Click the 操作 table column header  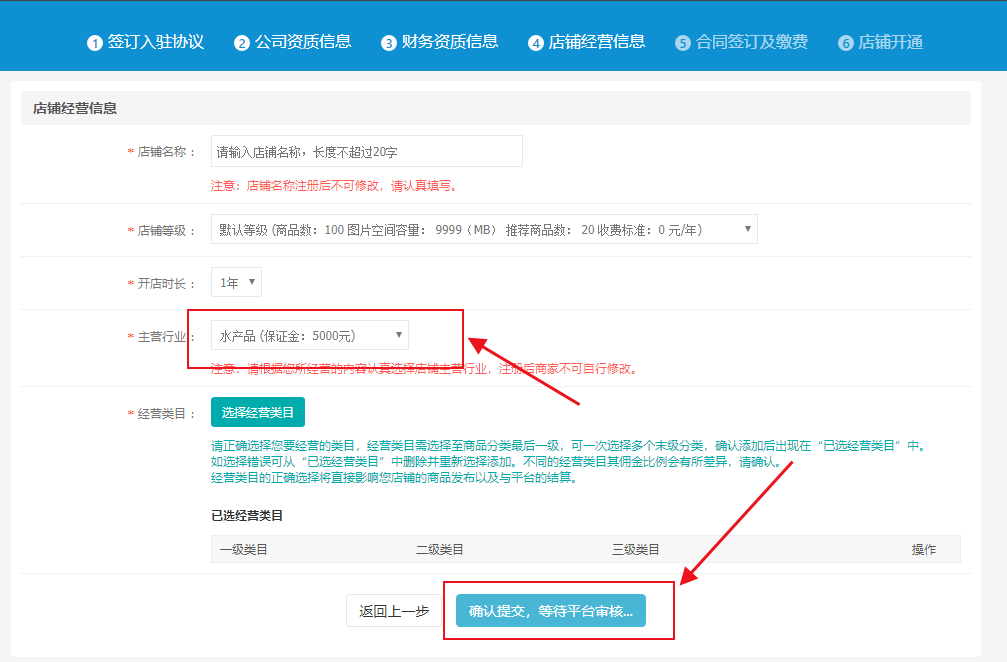(x=923, y=549)
